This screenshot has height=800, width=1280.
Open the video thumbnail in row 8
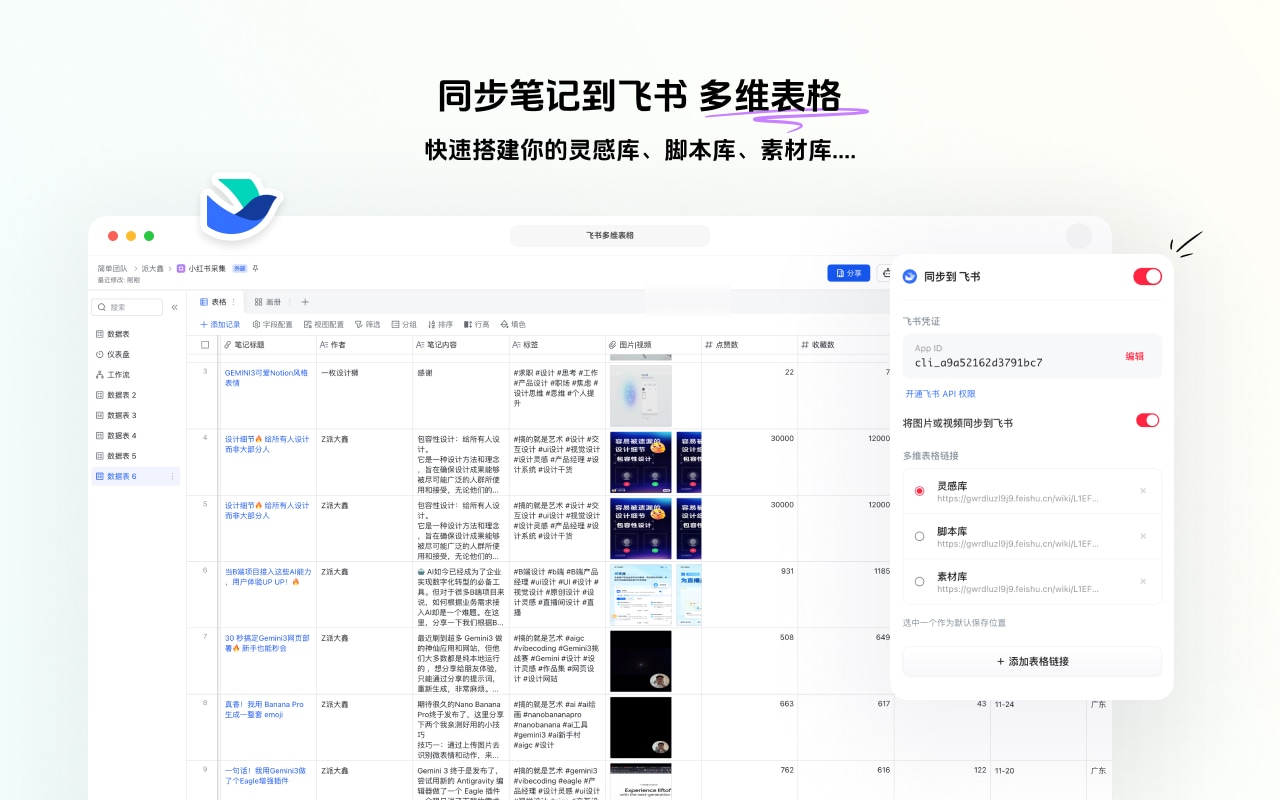641,727
